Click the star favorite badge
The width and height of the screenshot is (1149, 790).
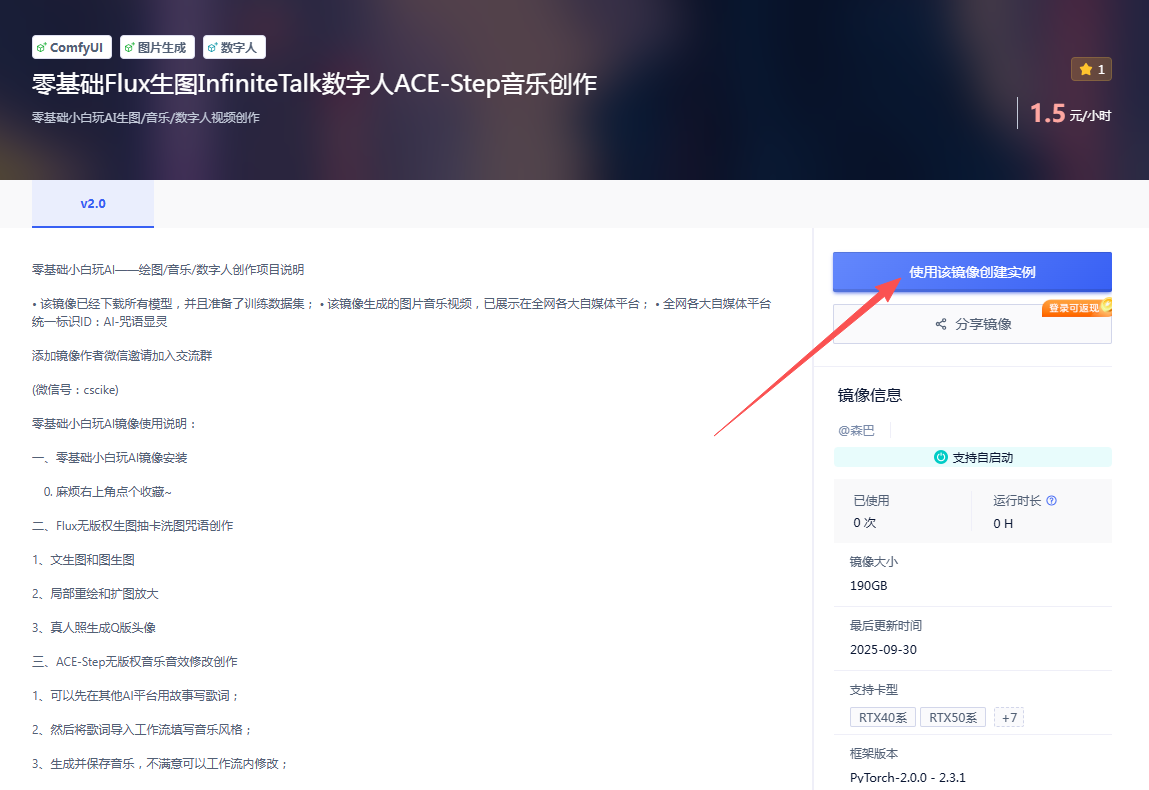coord(1091,70)
